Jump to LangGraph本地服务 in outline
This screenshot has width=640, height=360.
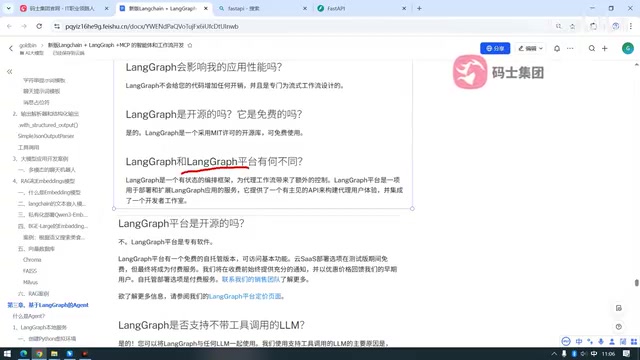tap(40, 327)
